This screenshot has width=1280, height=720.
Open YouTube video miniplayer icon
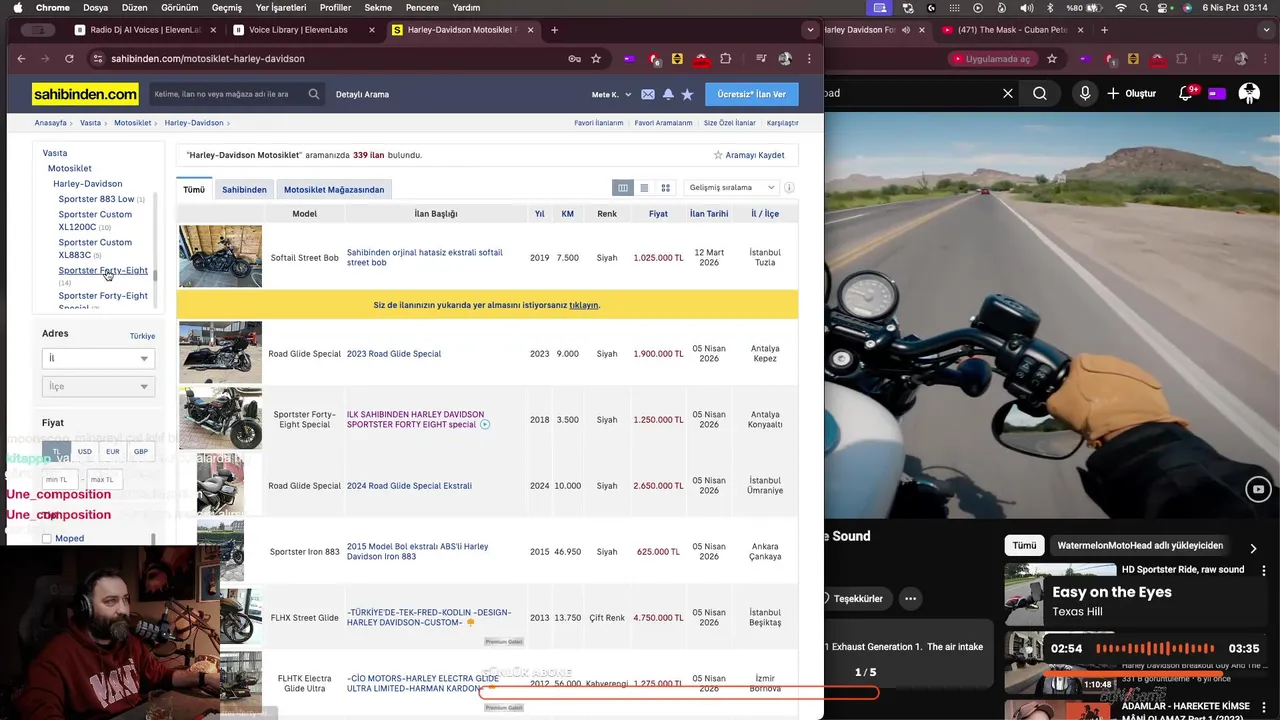(x=1257, y=488)
